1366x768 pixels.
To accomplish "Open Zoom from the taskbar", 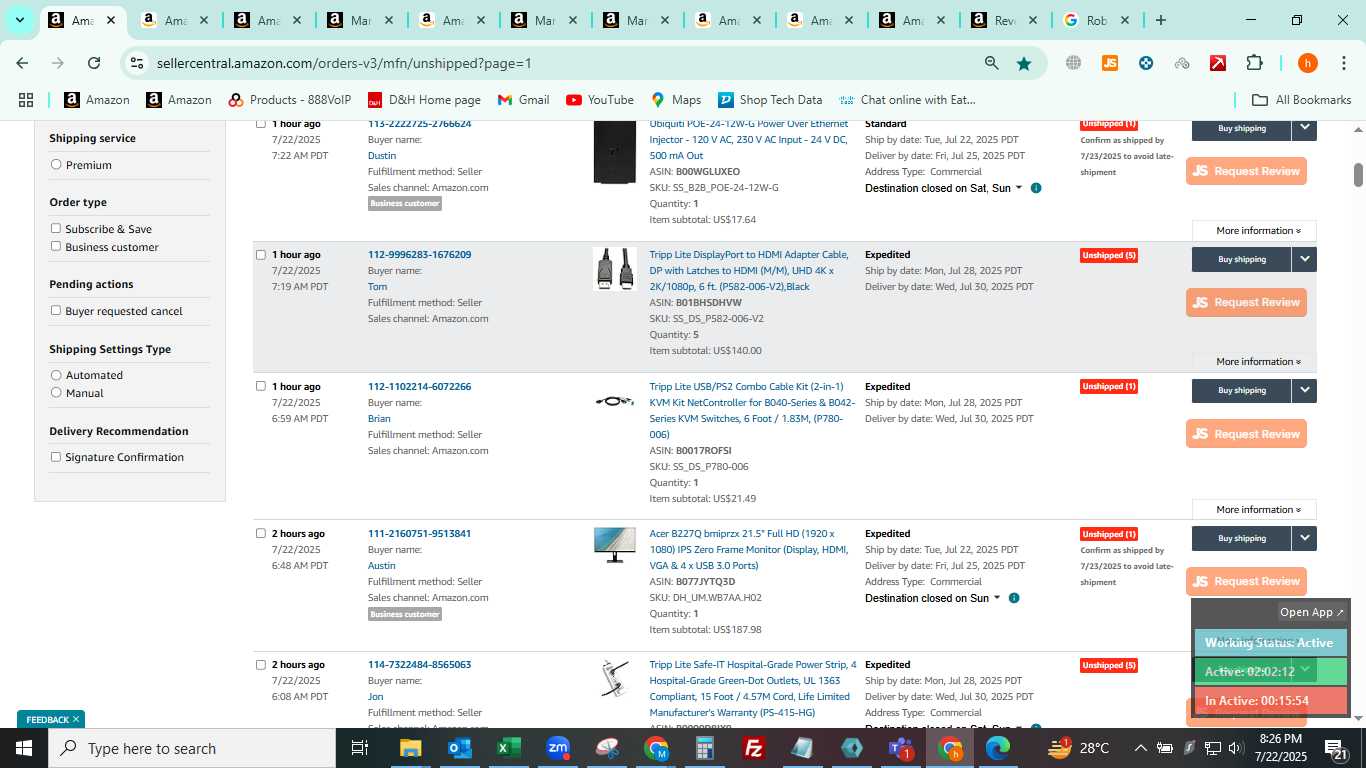I will tap(558, 748).
